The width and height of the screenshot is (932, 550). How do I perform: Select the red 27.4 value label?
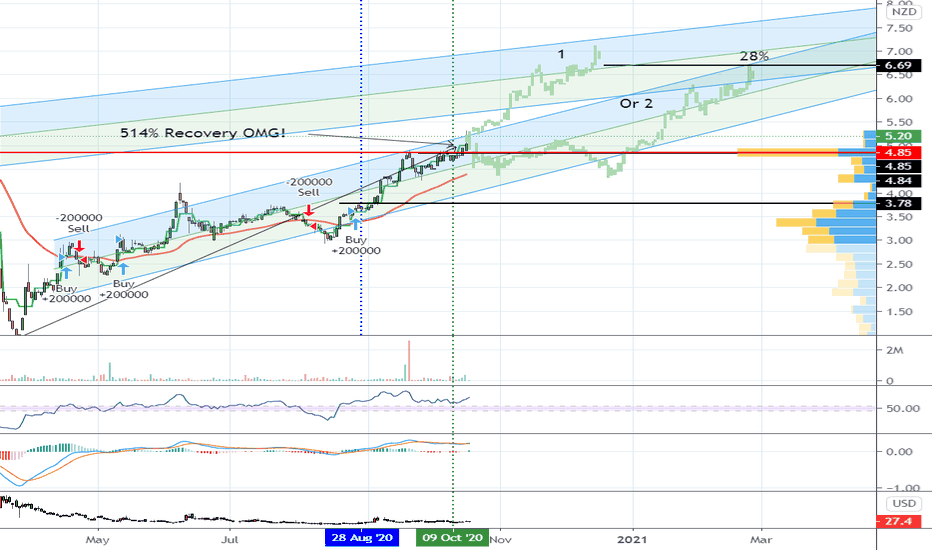pos(899,521)
